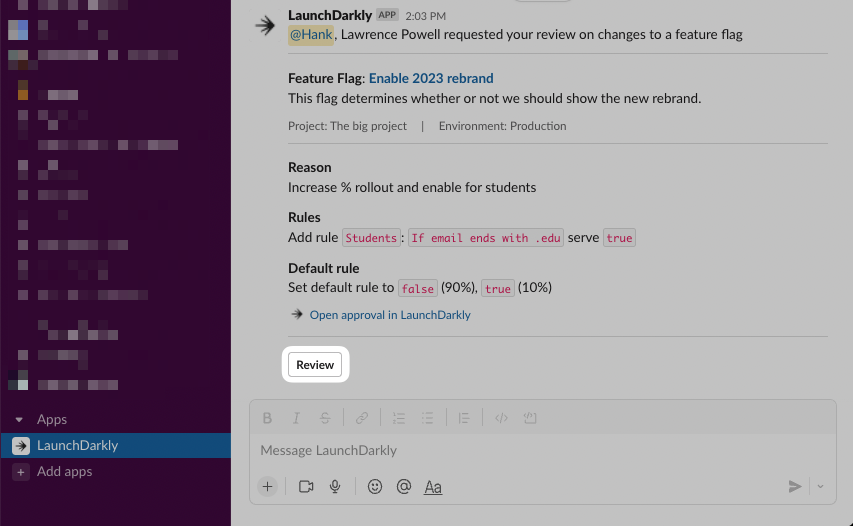This screenshot has height=526, width=853.
Task: Record a video clip
Action: click(306, 487)
